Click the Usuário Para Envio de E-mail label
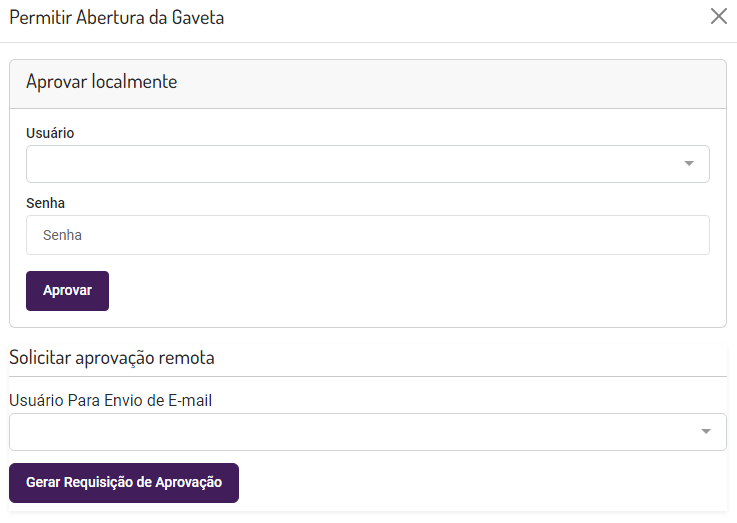 click(x=111, y=400)
